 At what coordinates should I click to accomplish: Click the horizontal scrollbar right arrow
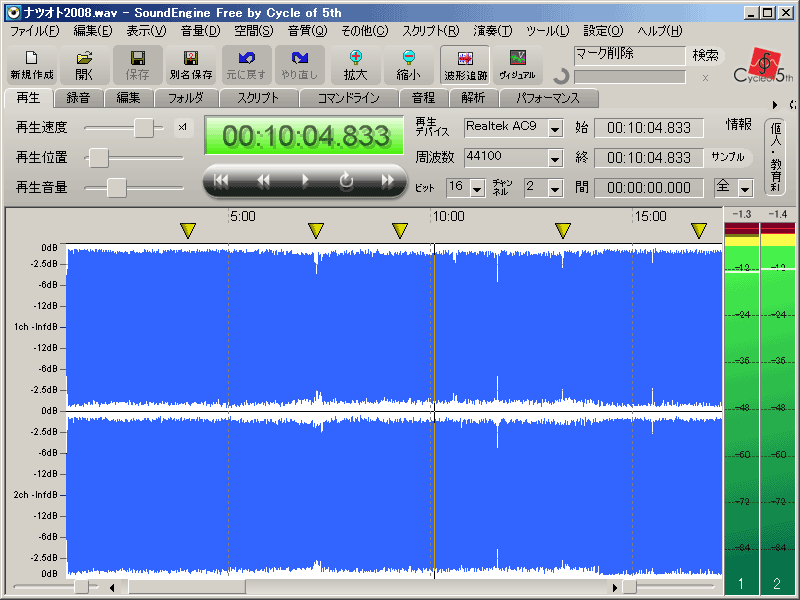click(615, 588)
